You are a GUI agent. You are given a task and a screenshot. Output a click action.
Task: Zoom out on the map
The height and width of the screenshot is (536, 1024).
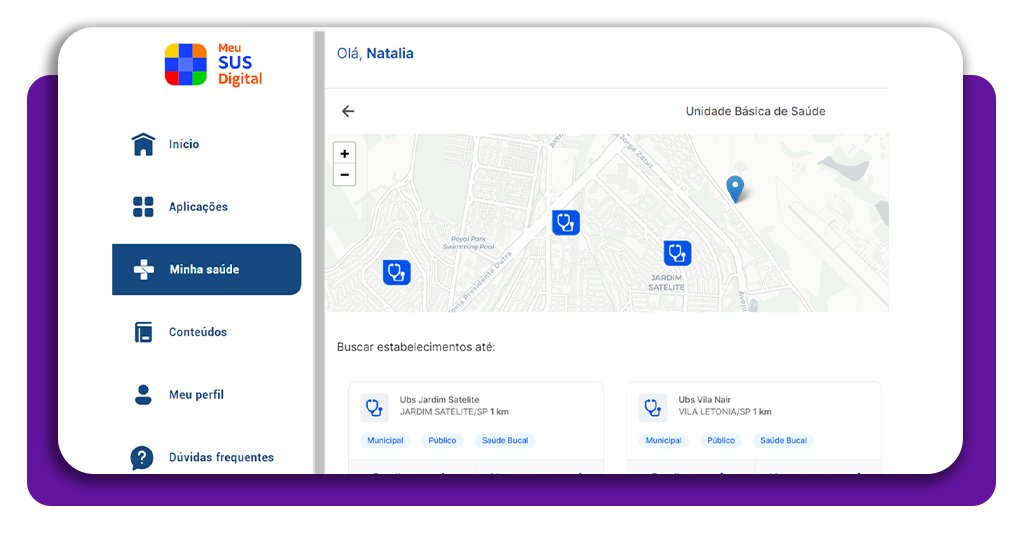pos(344,175)
